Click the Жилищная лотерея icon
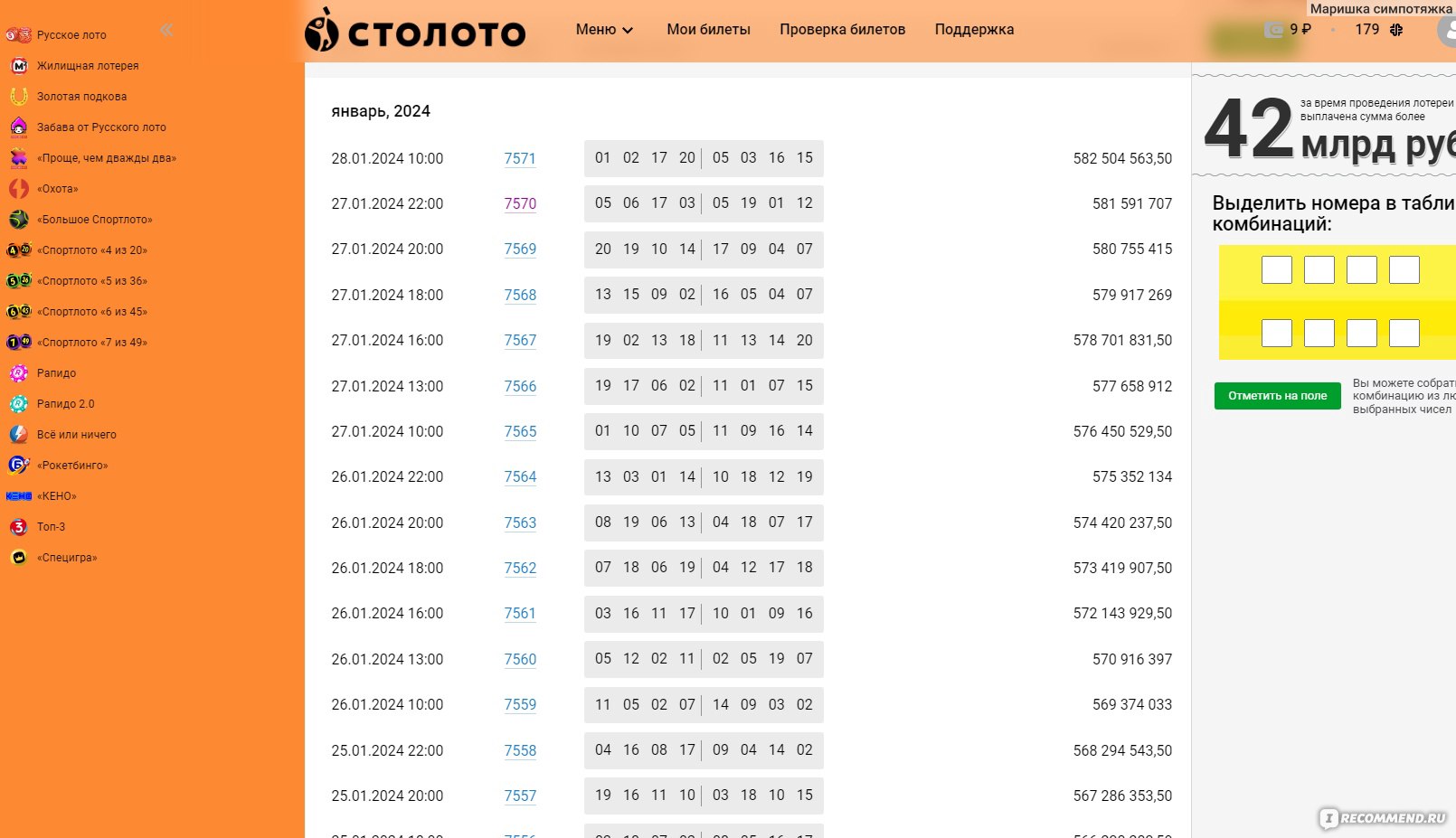The height and width of the screenshot is (838, 1456). (x=19, y=66)
